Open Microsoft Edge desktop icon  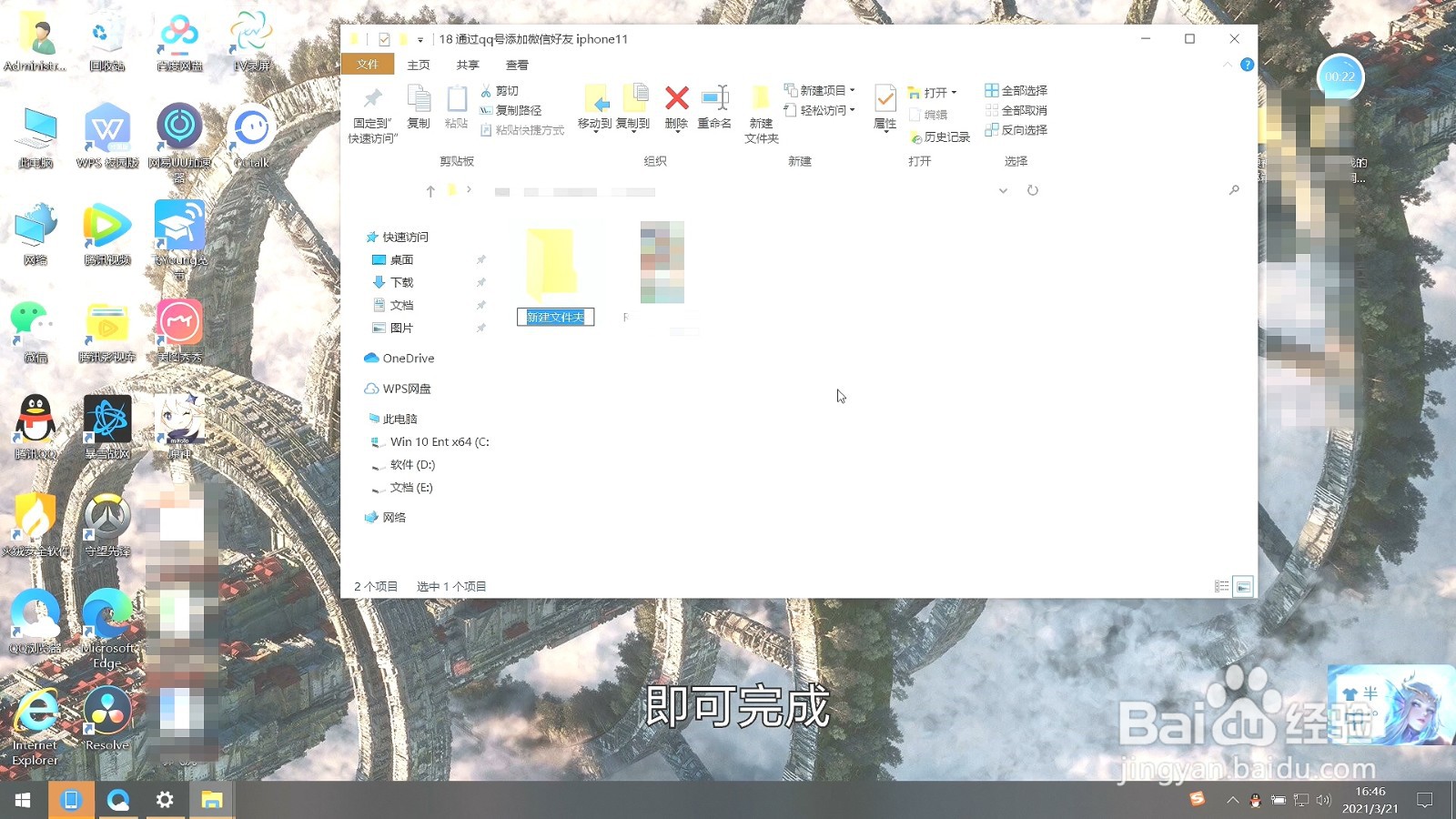point(107,628)
